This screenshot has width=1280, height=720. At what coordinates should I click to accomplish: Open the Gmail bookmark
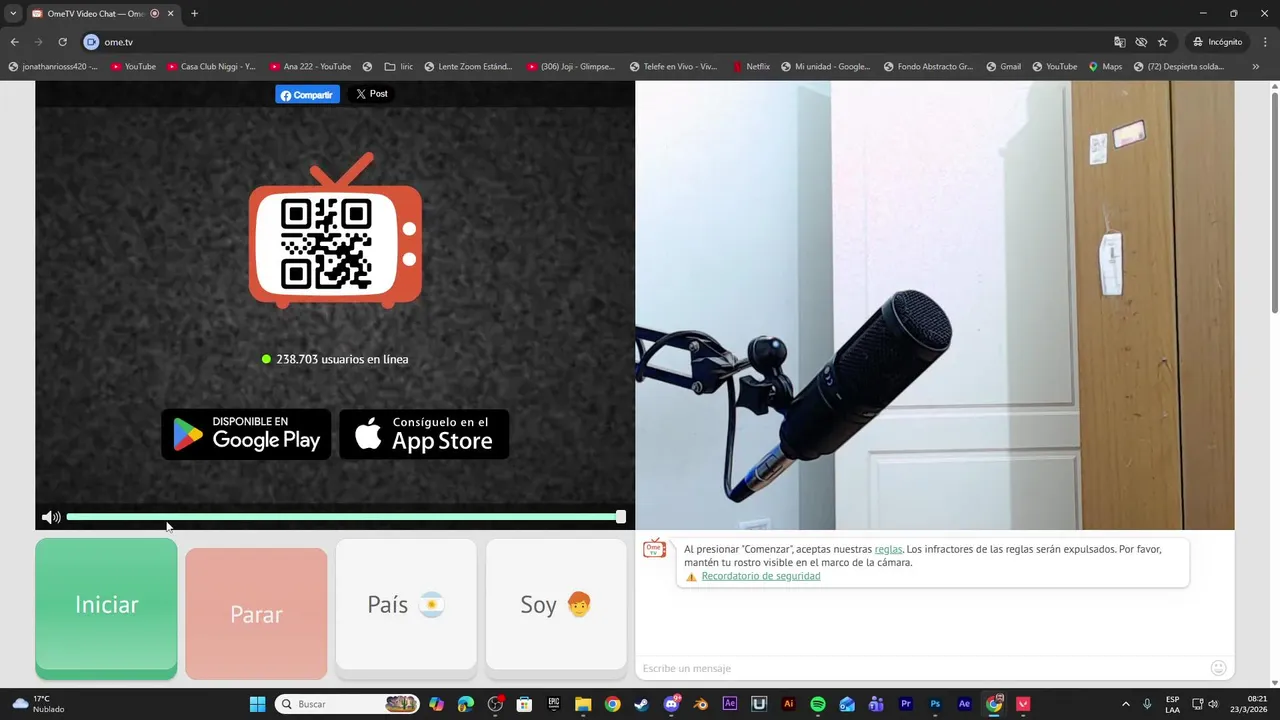point(1003,67)
